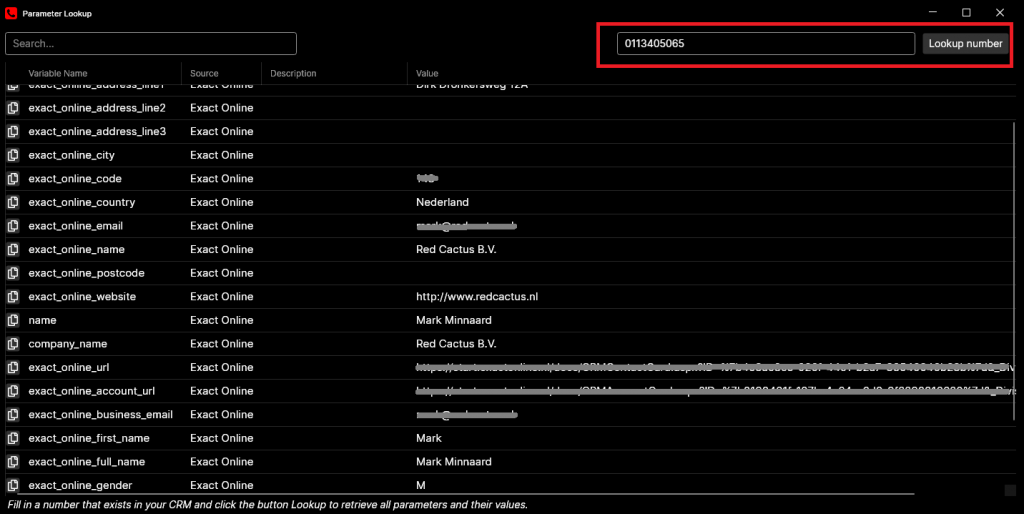Screen dimensions: 1024x514
Task: Close the Parameter Lookup window
Action: pyautogui.click(x=1000, y=12)
